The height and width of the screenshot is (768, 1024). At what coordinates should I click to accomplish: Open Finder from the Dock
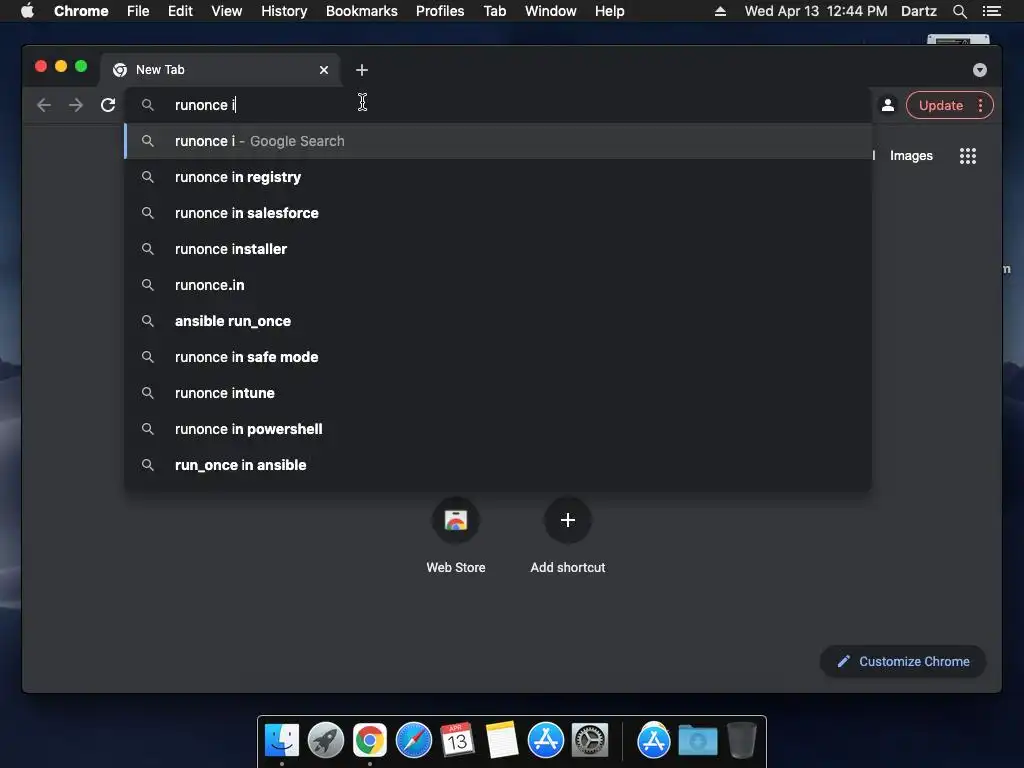(282, 741)
